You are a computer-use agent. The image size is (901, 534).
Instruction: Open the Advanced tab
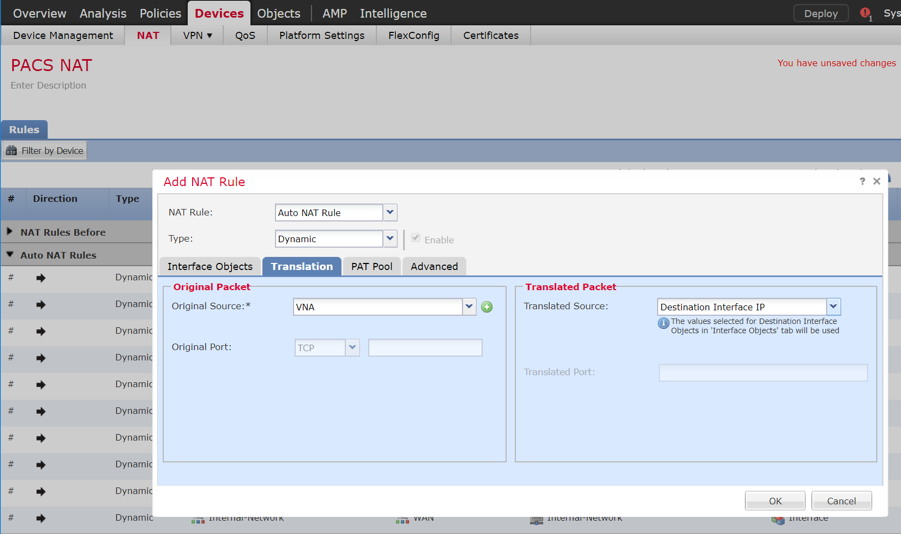(434, 267)
